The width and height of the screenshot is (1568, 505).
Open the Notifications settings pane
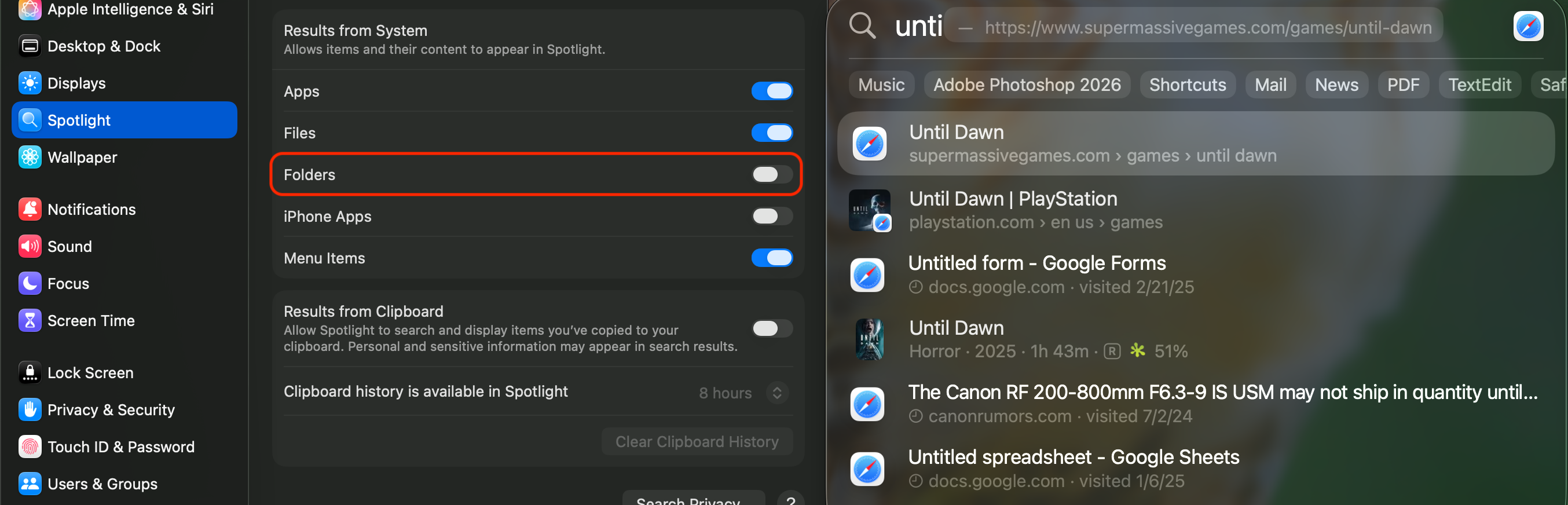(x=124, y=210)
